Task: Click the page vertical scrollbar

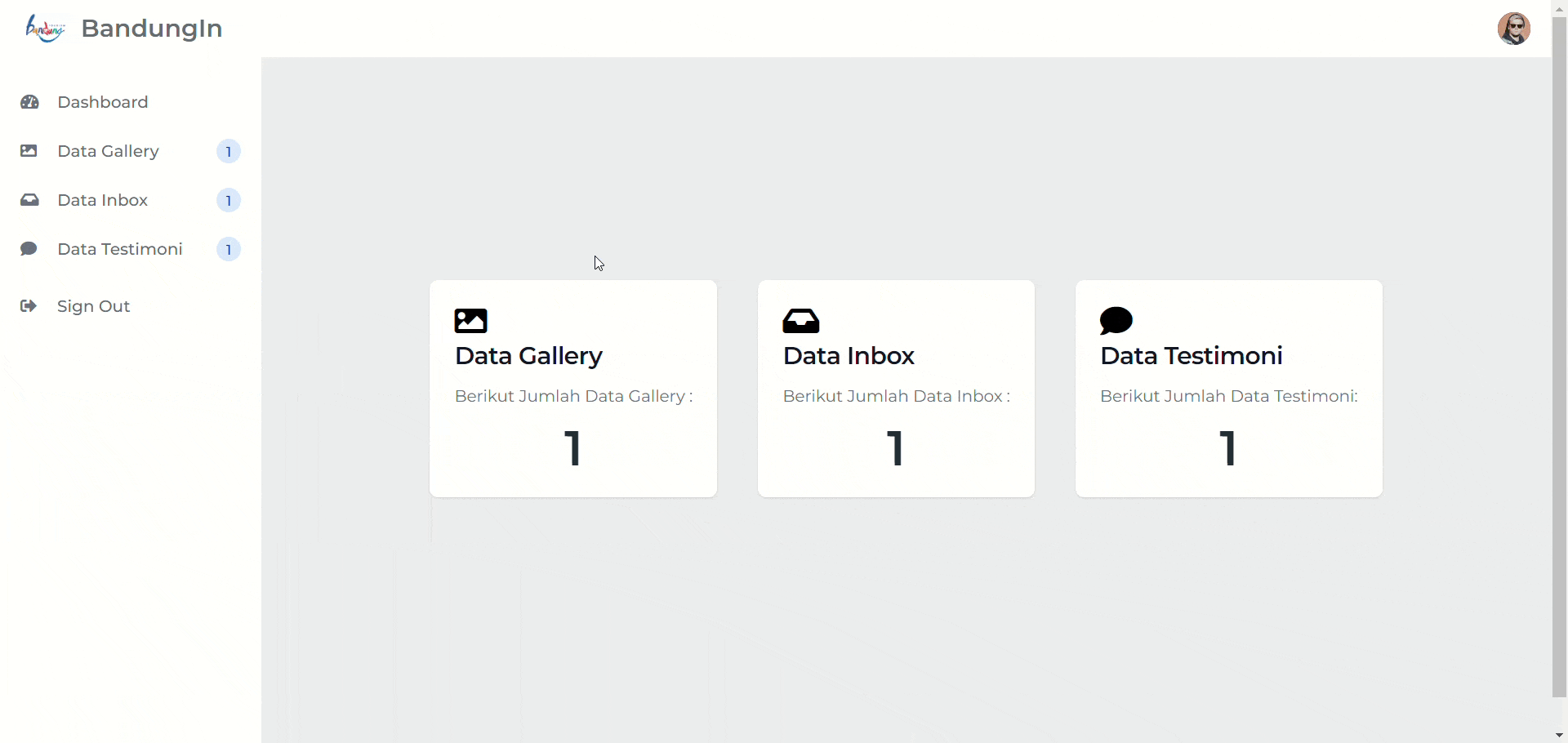Action: [x=1559, y=358]
